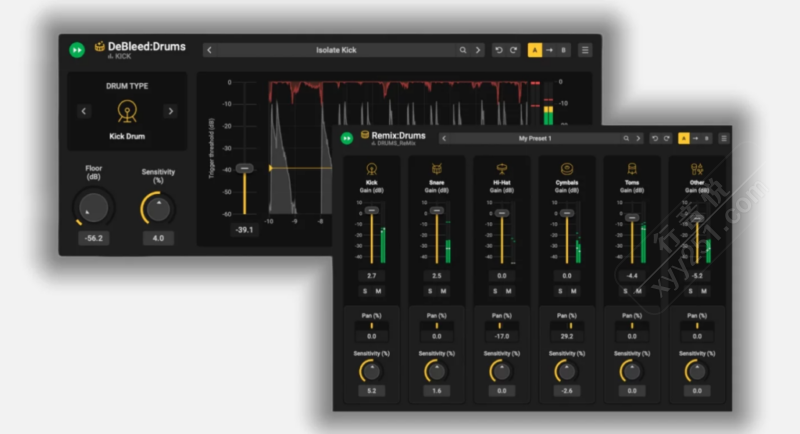This screenshot has width=800, height=434.
Task: Mute the Kick channel
Action: coord(379,291)
